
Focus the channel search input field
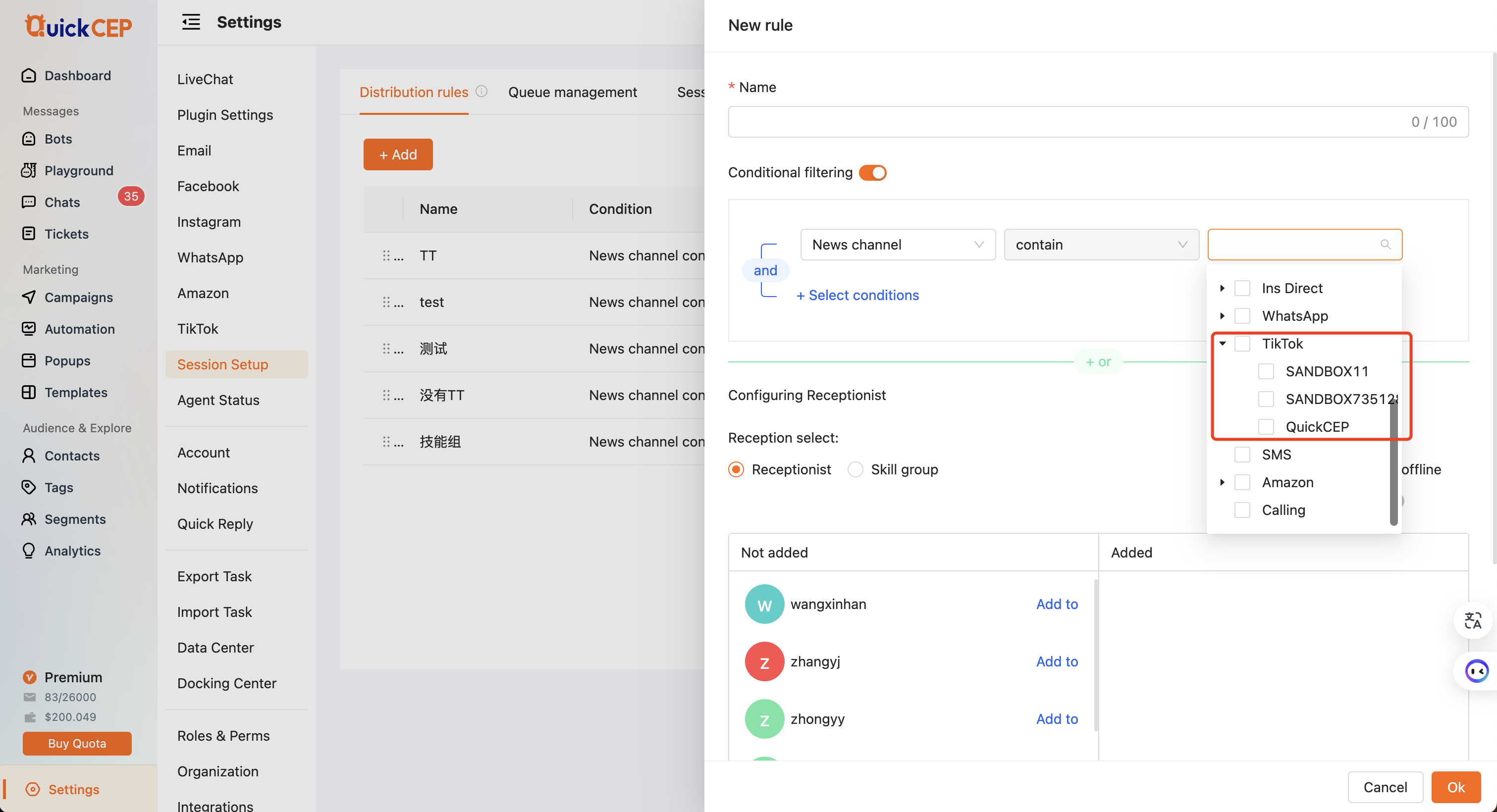tap(1304, 245)
